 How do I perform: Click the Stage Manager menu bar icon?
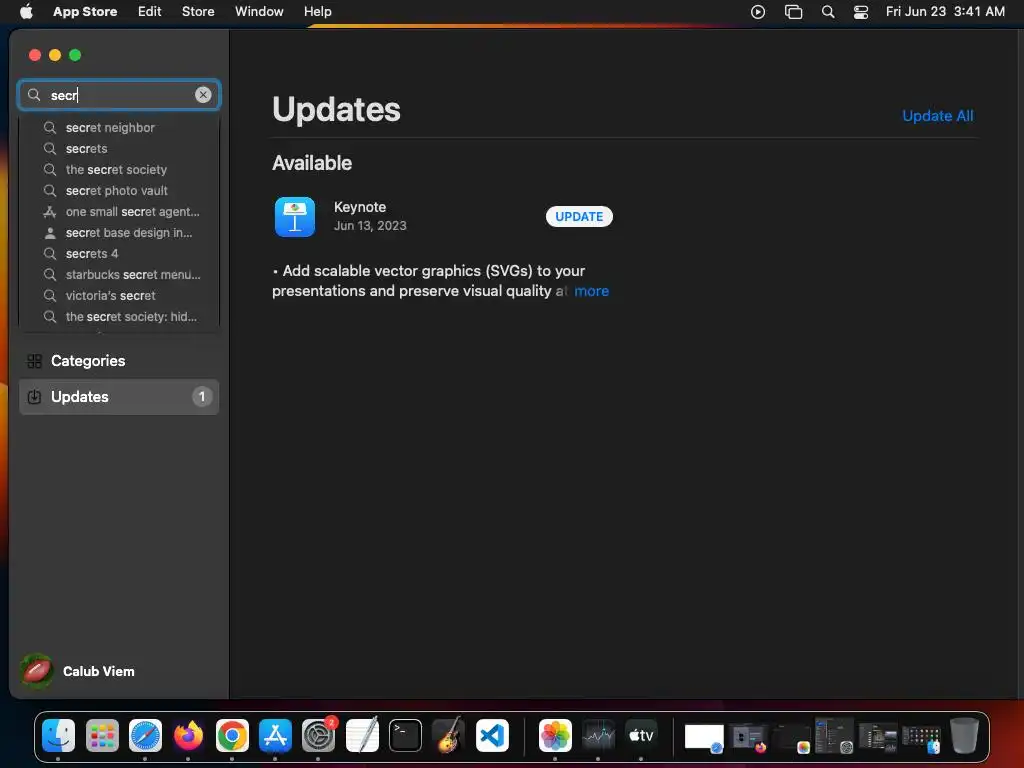point(793,11)
